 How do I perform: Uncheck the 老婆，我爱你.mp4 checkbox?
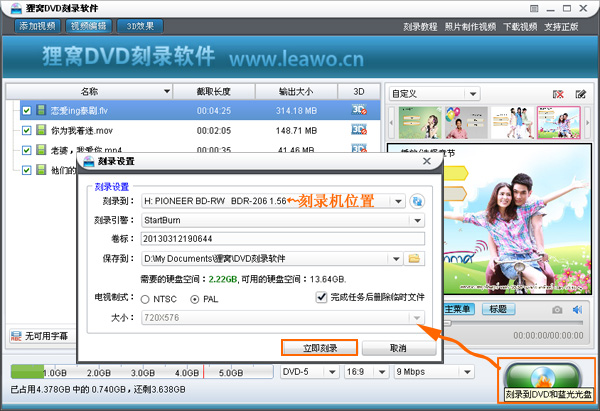tap(26, 150)
